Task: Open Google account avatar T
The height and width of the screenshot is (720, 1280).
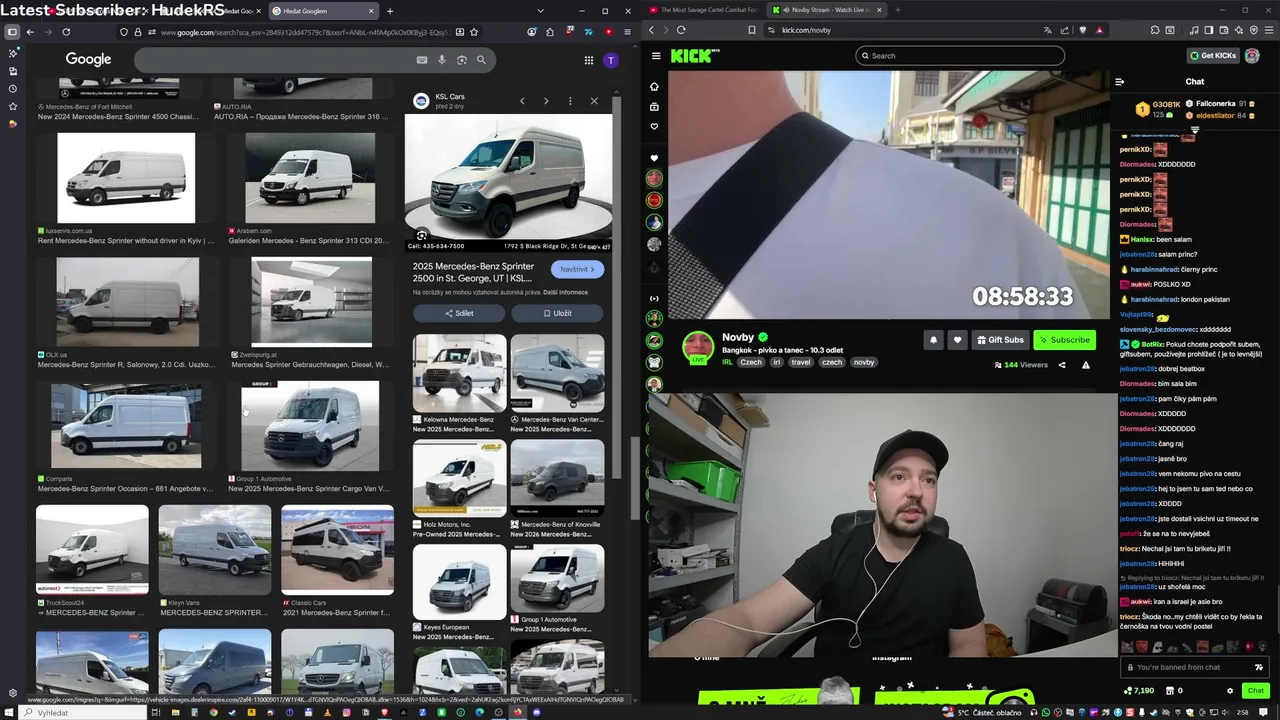Action: pyautogui.click(x=611, y=60)
